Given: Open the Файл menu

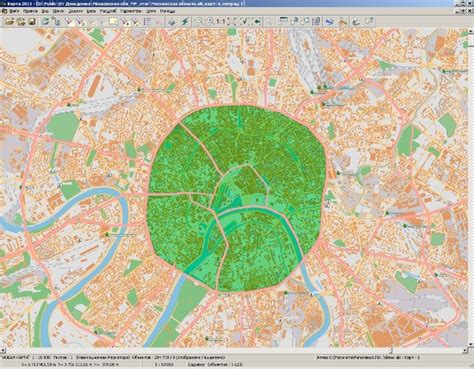Looking at the screenshot, I should click(14, 11).
